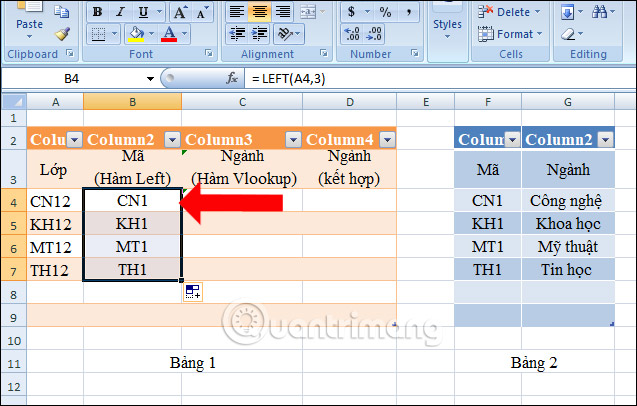
Task: Copy selection with Copy icon
Action: pos(62,11)
